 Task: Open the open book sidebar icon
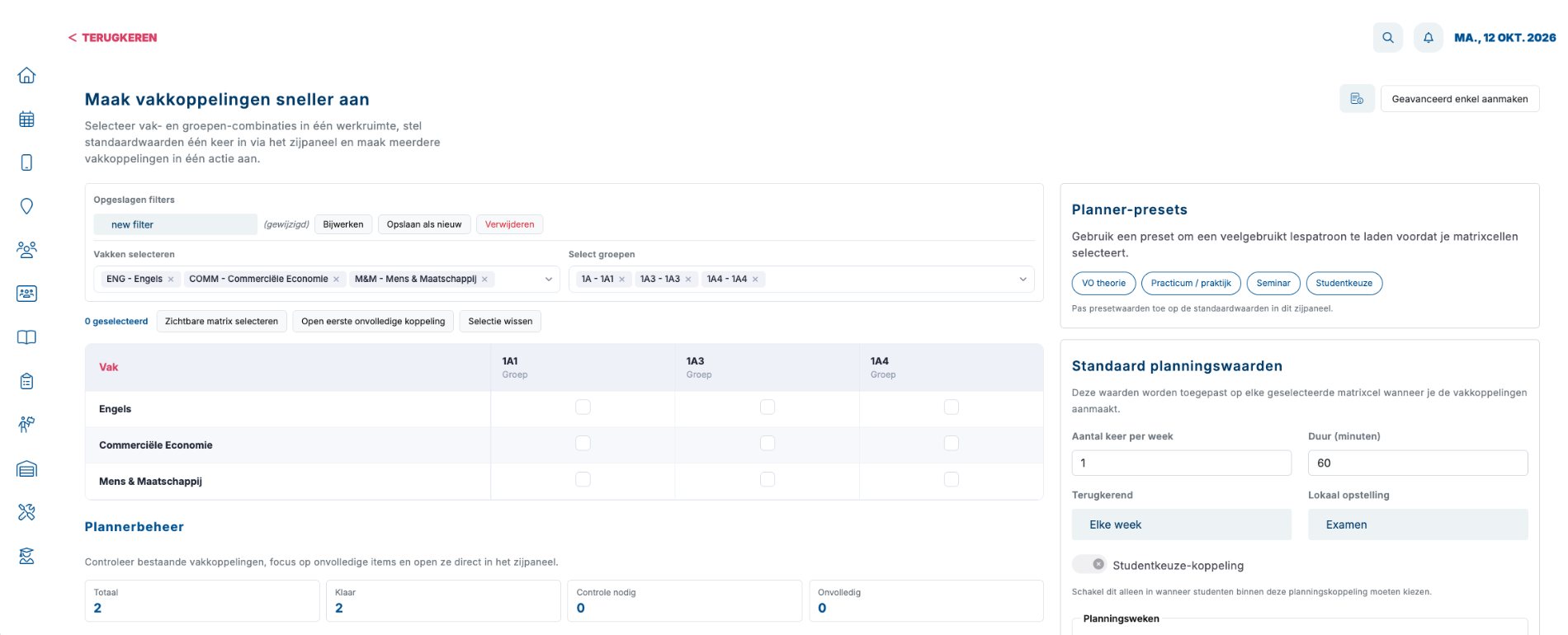pyautogui.click(x=26, y=337)
